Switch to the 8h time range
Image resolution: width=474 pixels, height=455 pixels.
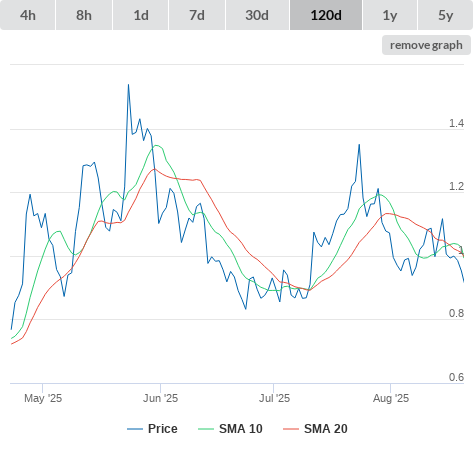click(84, 15)
